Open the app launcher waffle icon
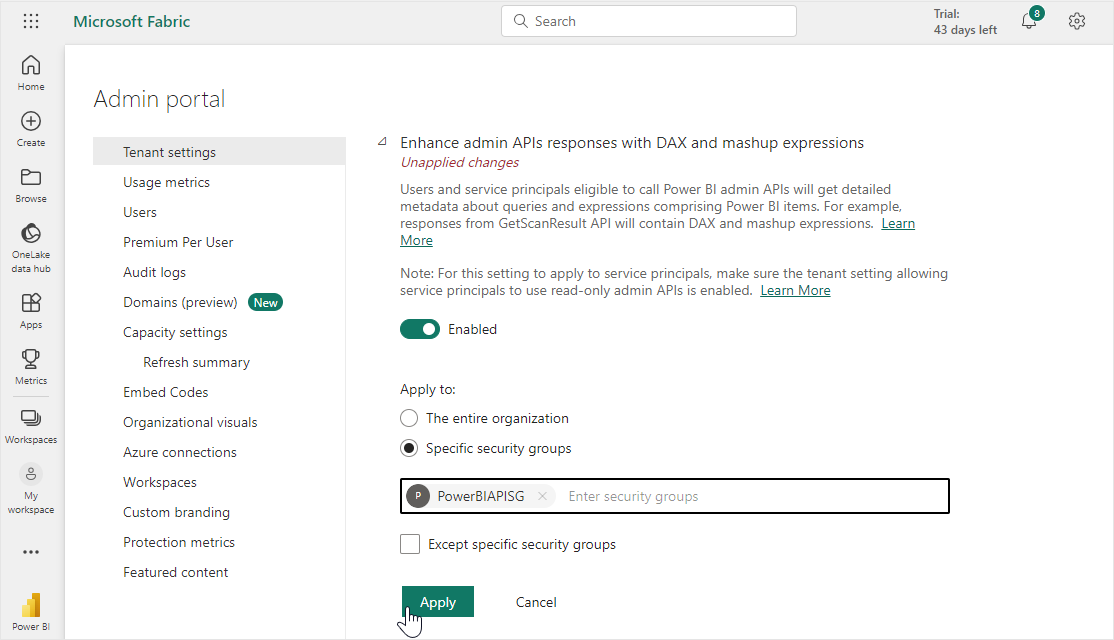Viewport: 1114px width, 640px height. tap(31, 21)
